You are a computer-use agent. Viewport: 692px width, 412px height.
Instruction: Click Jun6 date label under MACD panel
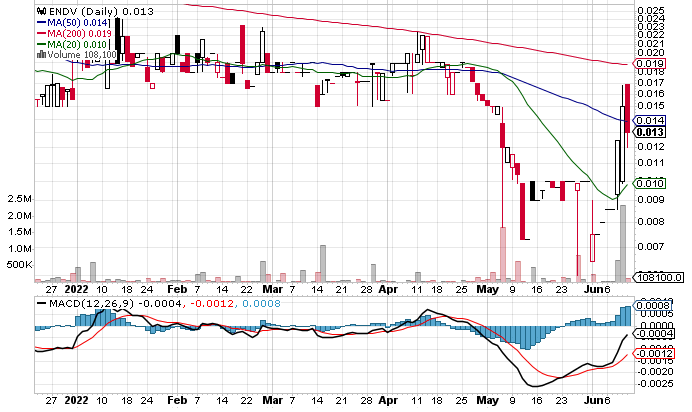point(597,400)
